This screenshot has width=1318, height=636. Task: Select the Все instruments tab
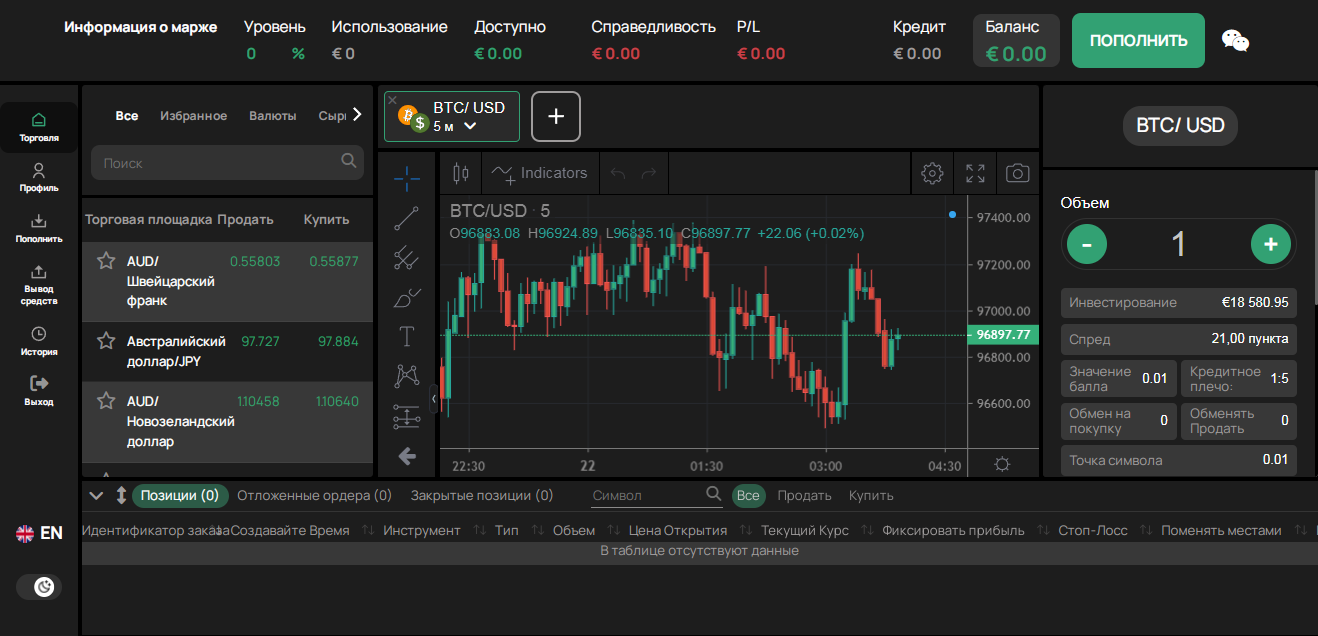(x=127, y=116)
